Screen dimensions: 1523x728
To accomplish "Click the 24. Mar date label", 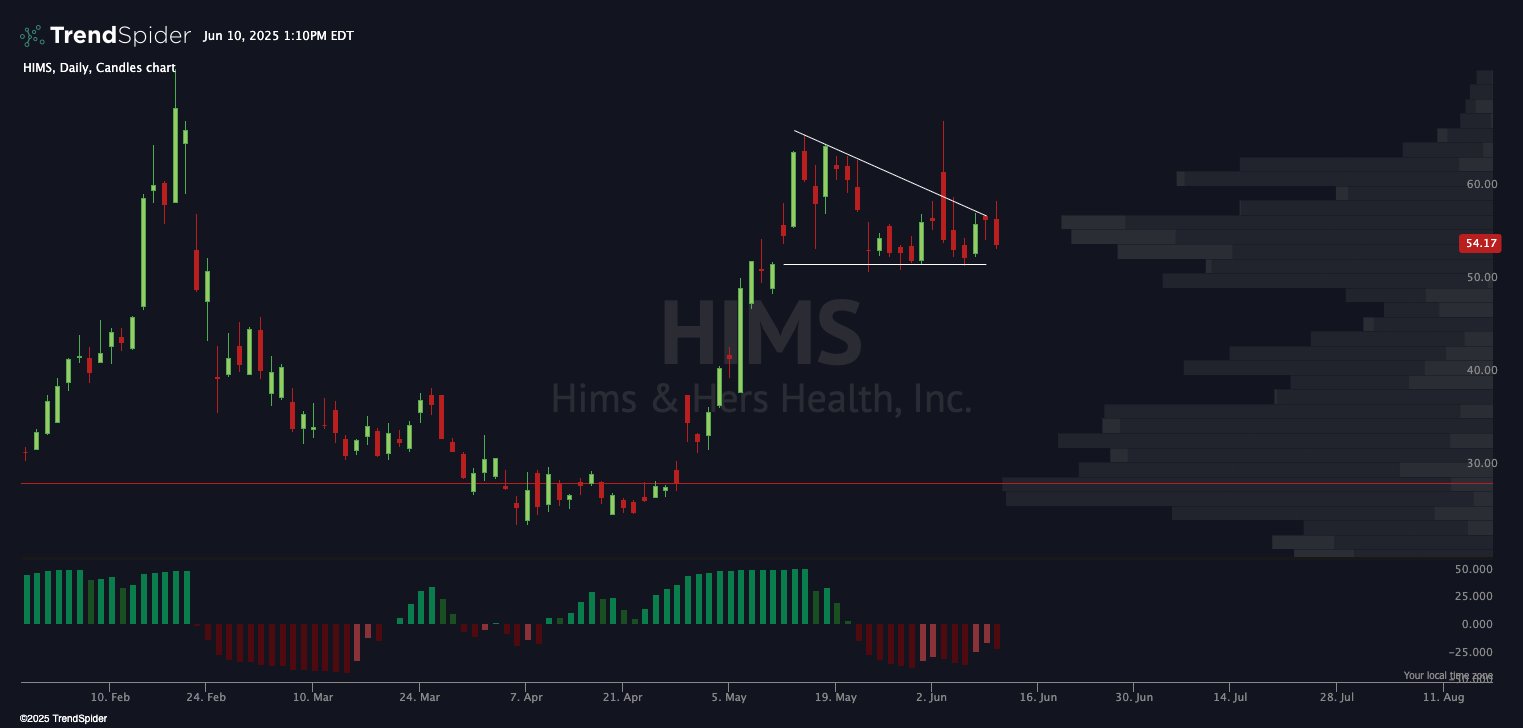I will (420, 696).
